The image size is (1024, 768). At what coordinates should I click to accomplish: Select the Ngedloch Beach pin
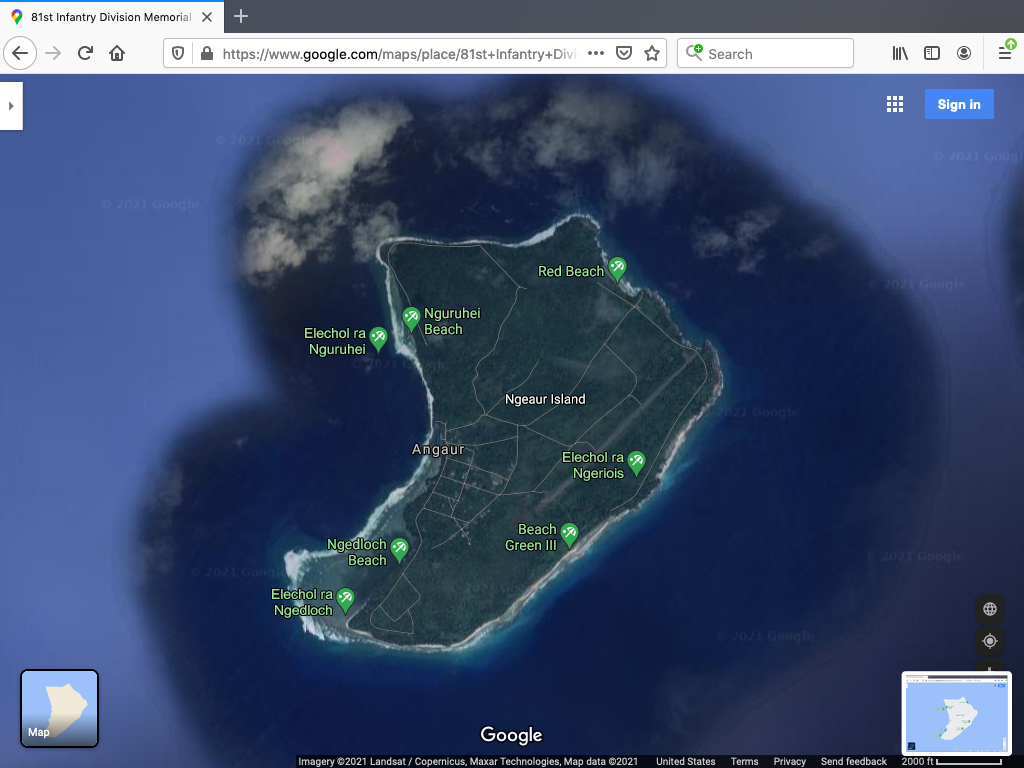click(400, 548)
